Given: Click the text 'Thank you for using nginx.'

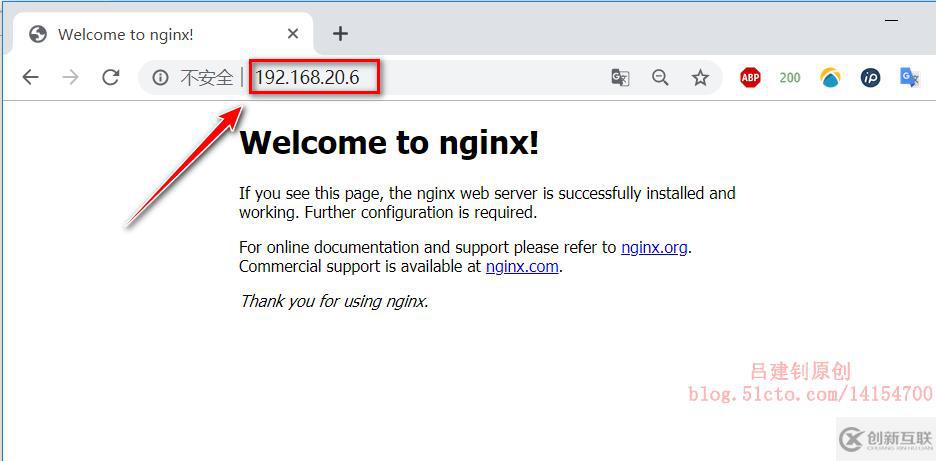Looking at the screenshot, I should click(x=334, y=301).
